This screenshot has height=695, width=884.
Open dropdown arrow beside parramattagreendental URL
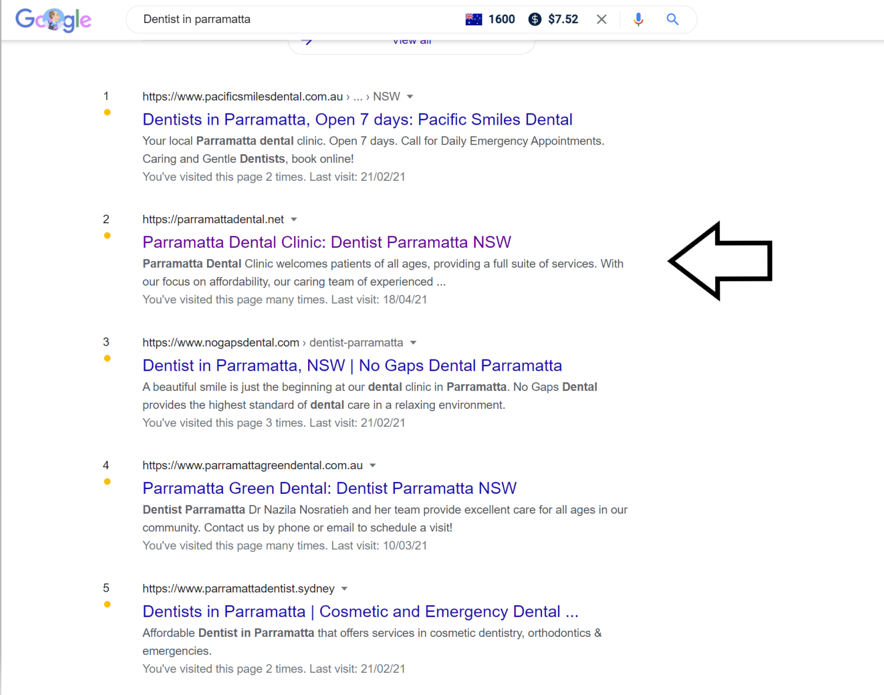(373, 466)
